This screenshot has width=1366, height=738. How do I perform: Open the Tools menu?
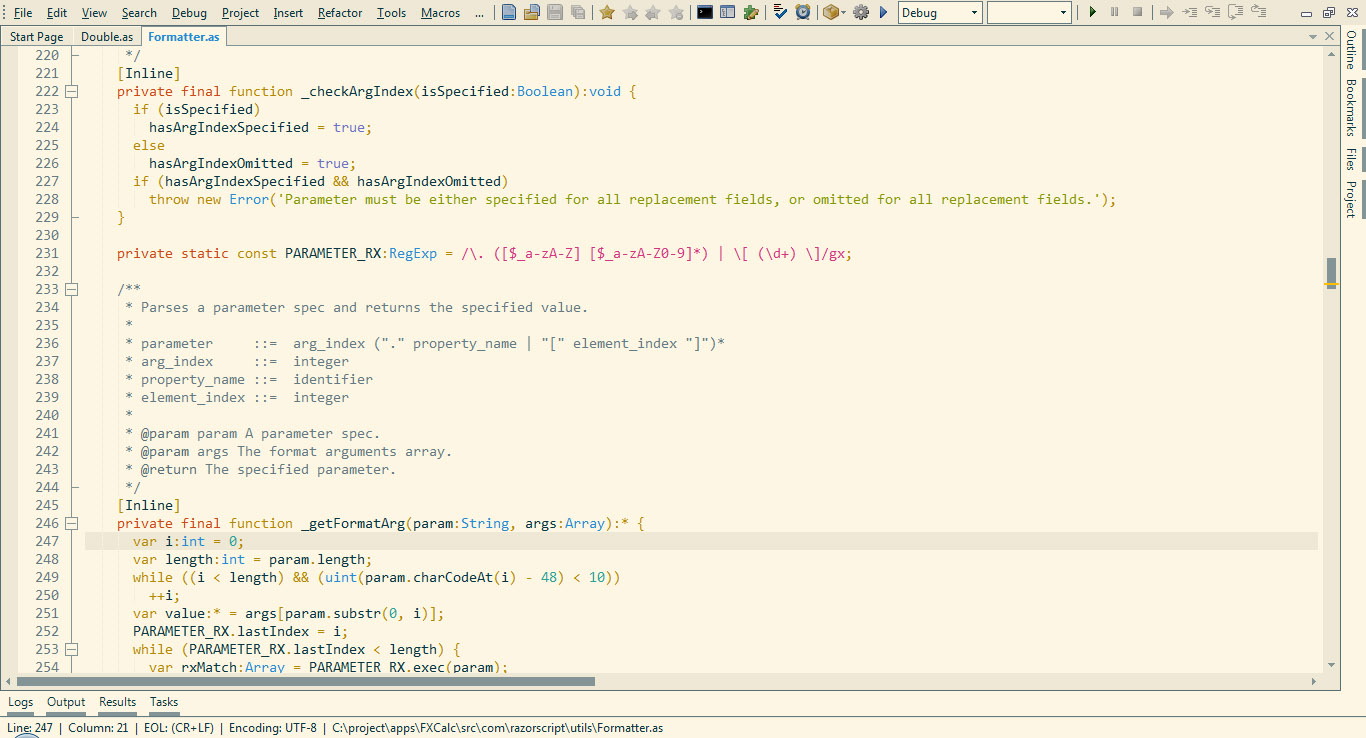tap(391, 13)
